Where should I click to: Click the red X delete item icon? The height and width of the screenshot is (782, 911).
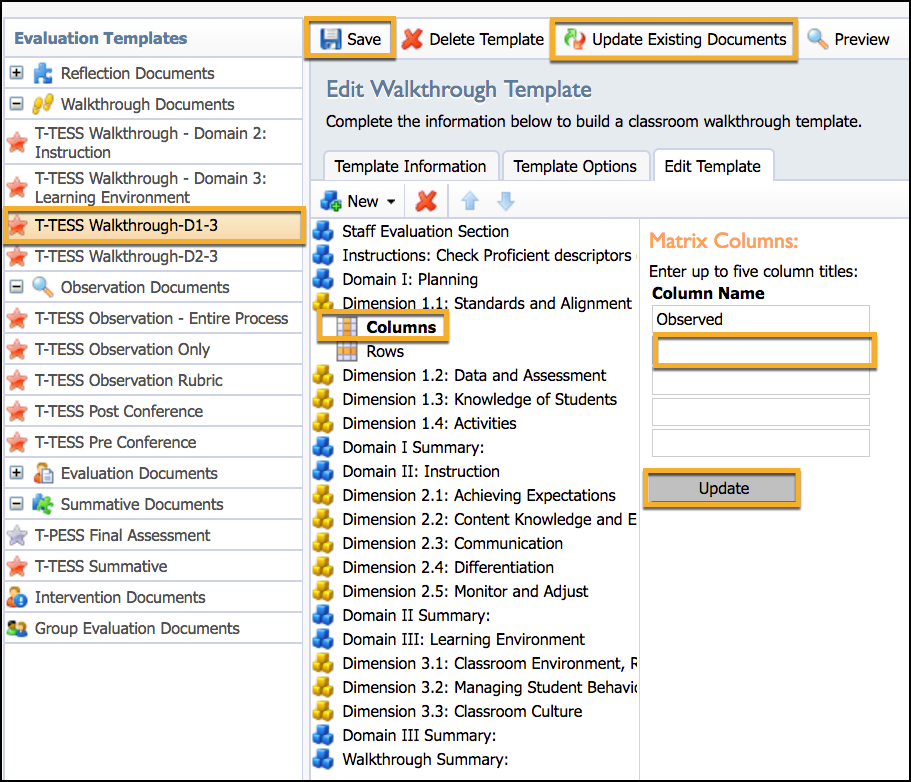pyautogui.click(x=426, y=201)
